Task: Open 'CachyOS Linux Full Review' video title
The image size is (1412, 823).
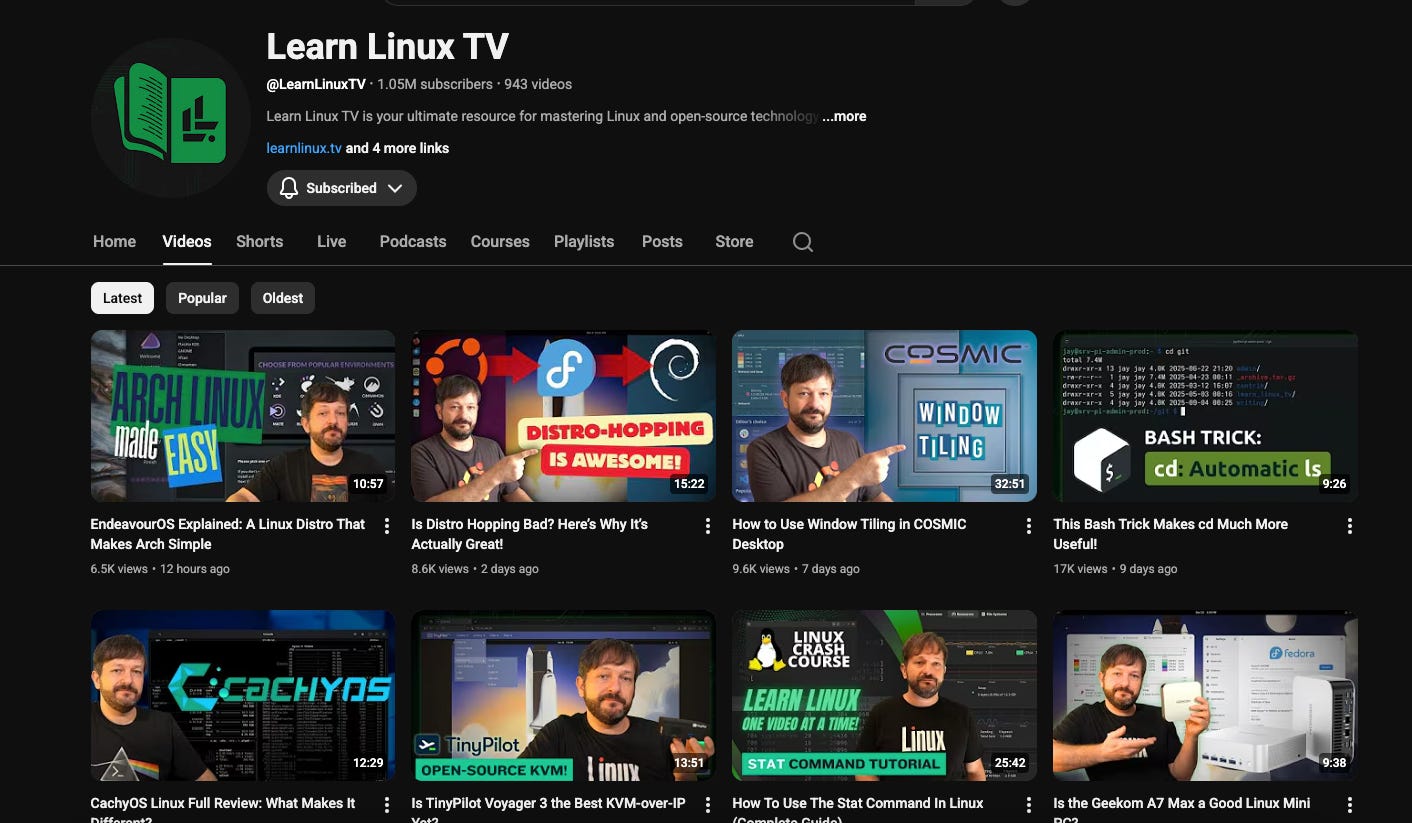Action: (x=223, y=808)
